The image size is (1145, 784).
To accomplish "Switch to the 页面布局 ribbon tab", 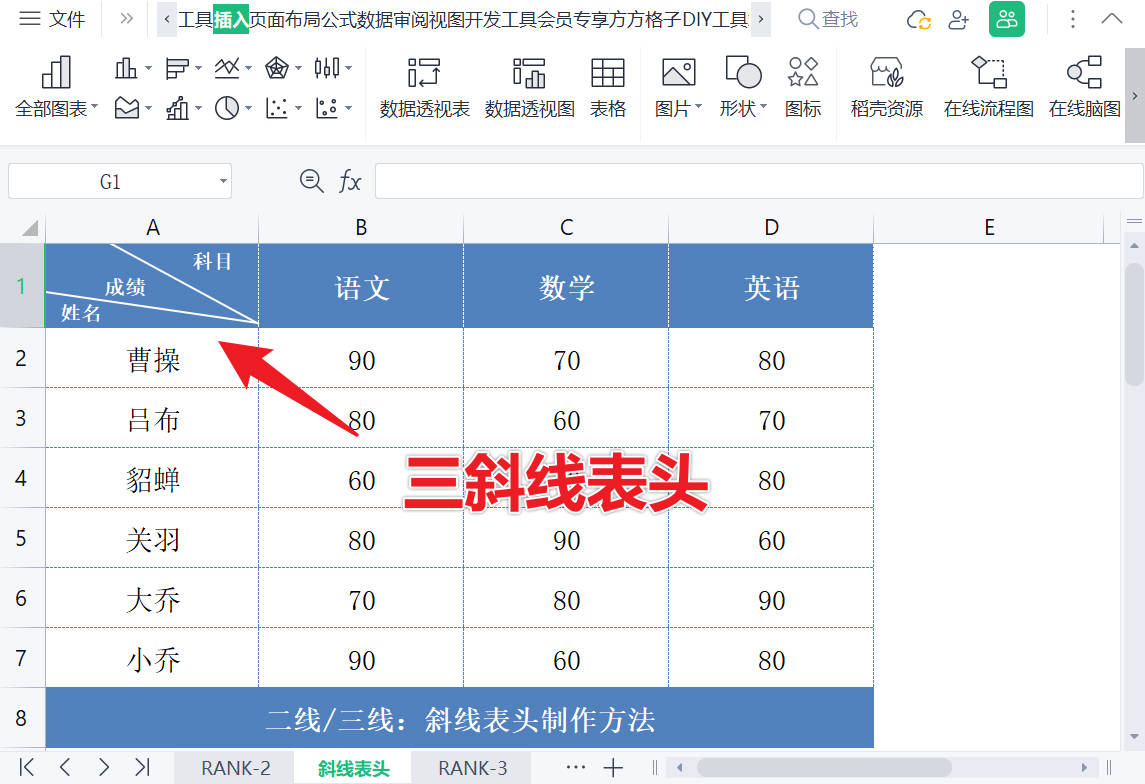I will (x=285, y=19).
